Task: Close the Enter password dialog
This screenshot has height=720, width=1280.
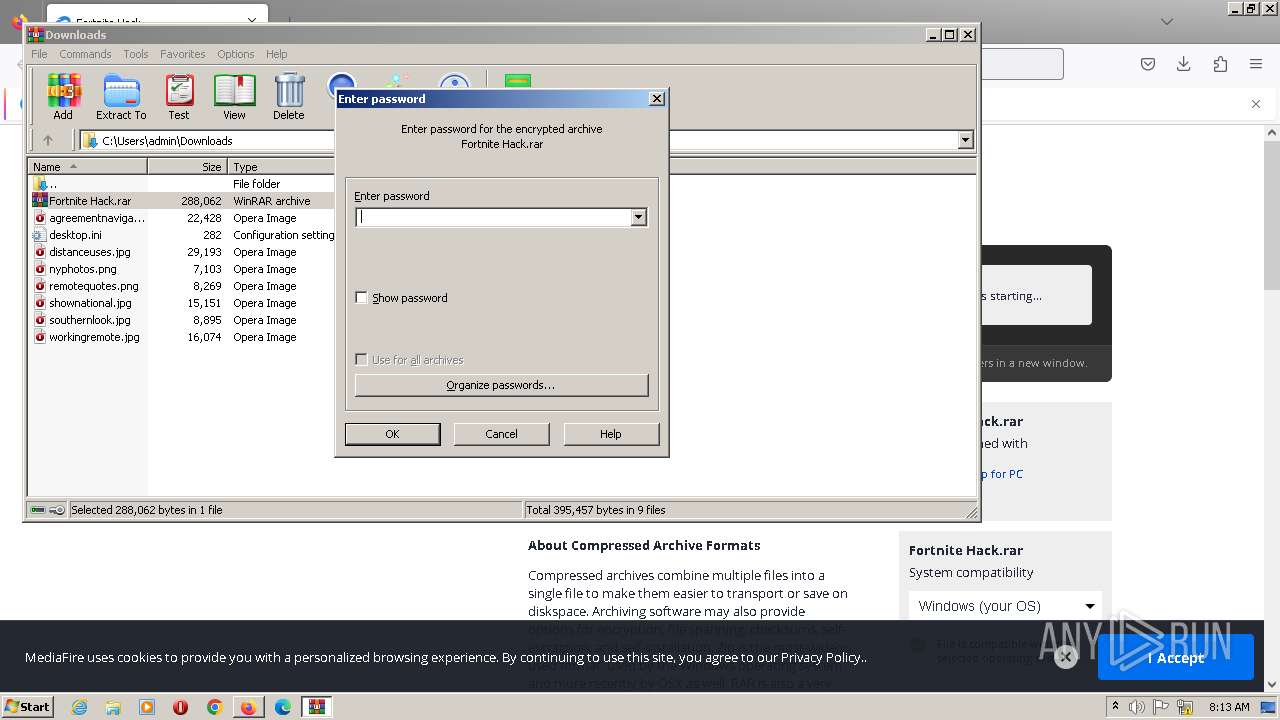Action: 656,98
